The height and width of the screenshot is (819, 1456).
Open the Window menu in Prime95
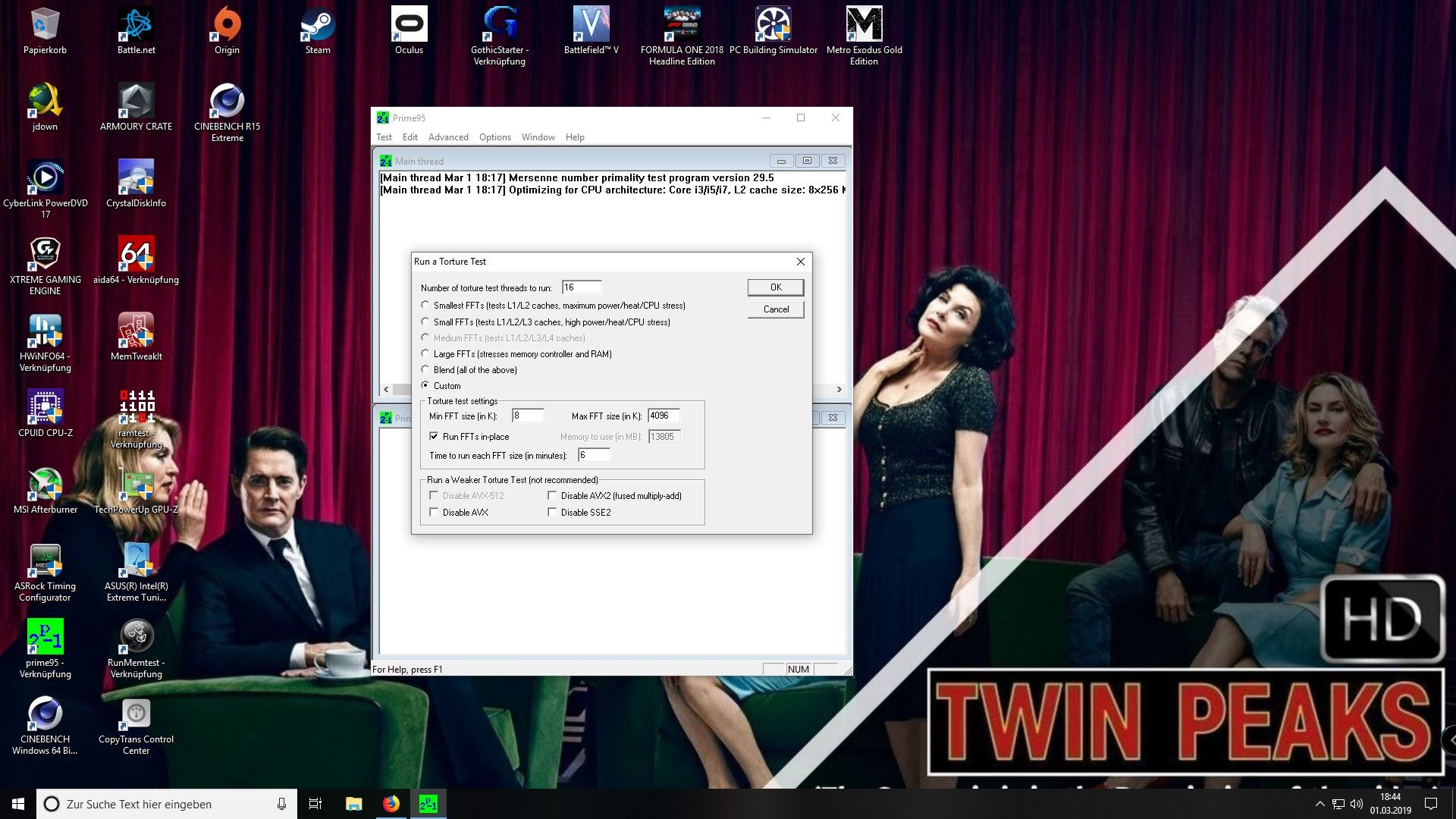coord(538,137)
